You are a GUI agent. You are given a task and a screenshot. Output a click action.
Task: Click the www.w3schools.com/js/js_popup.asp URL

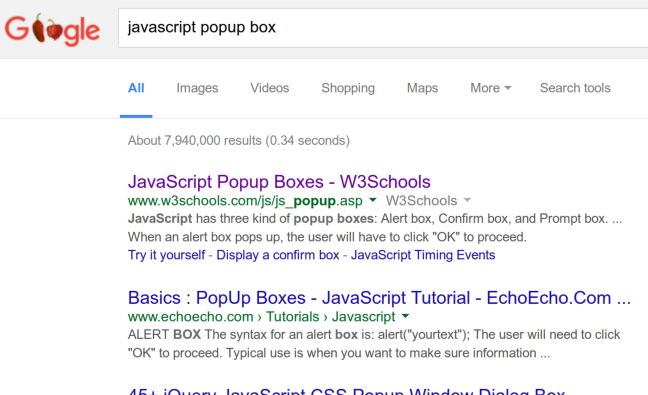pos(245,201)
